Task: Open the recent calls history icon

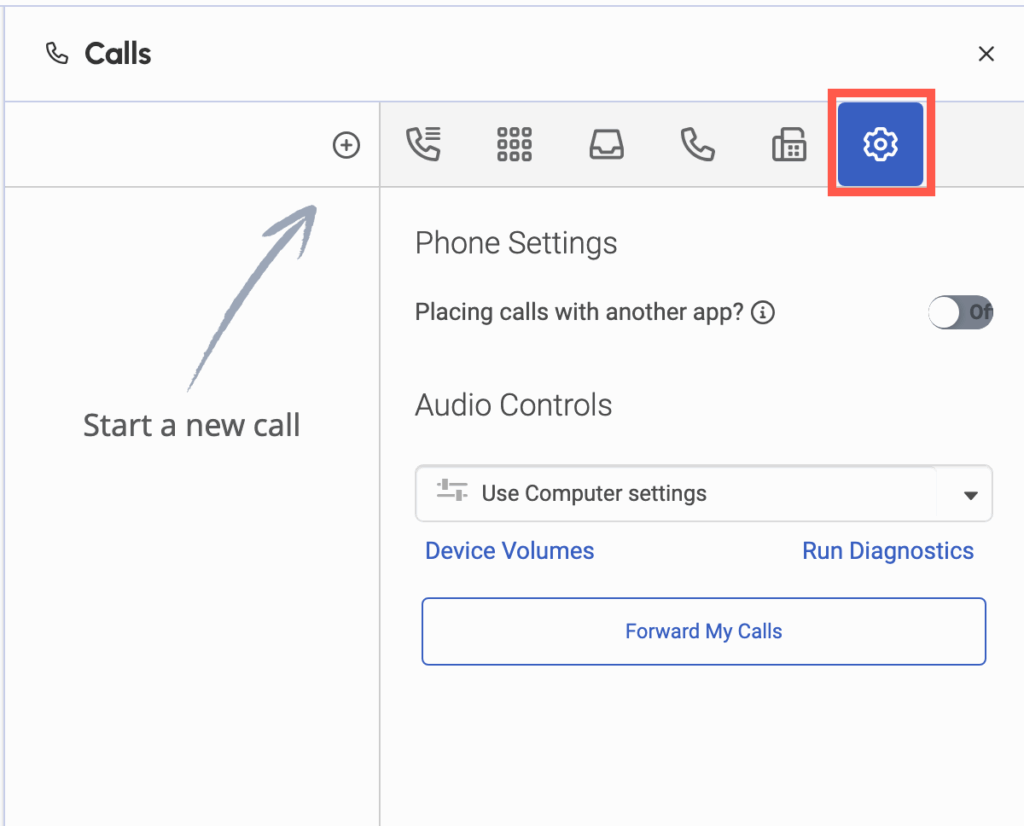Action: [423, 144]
